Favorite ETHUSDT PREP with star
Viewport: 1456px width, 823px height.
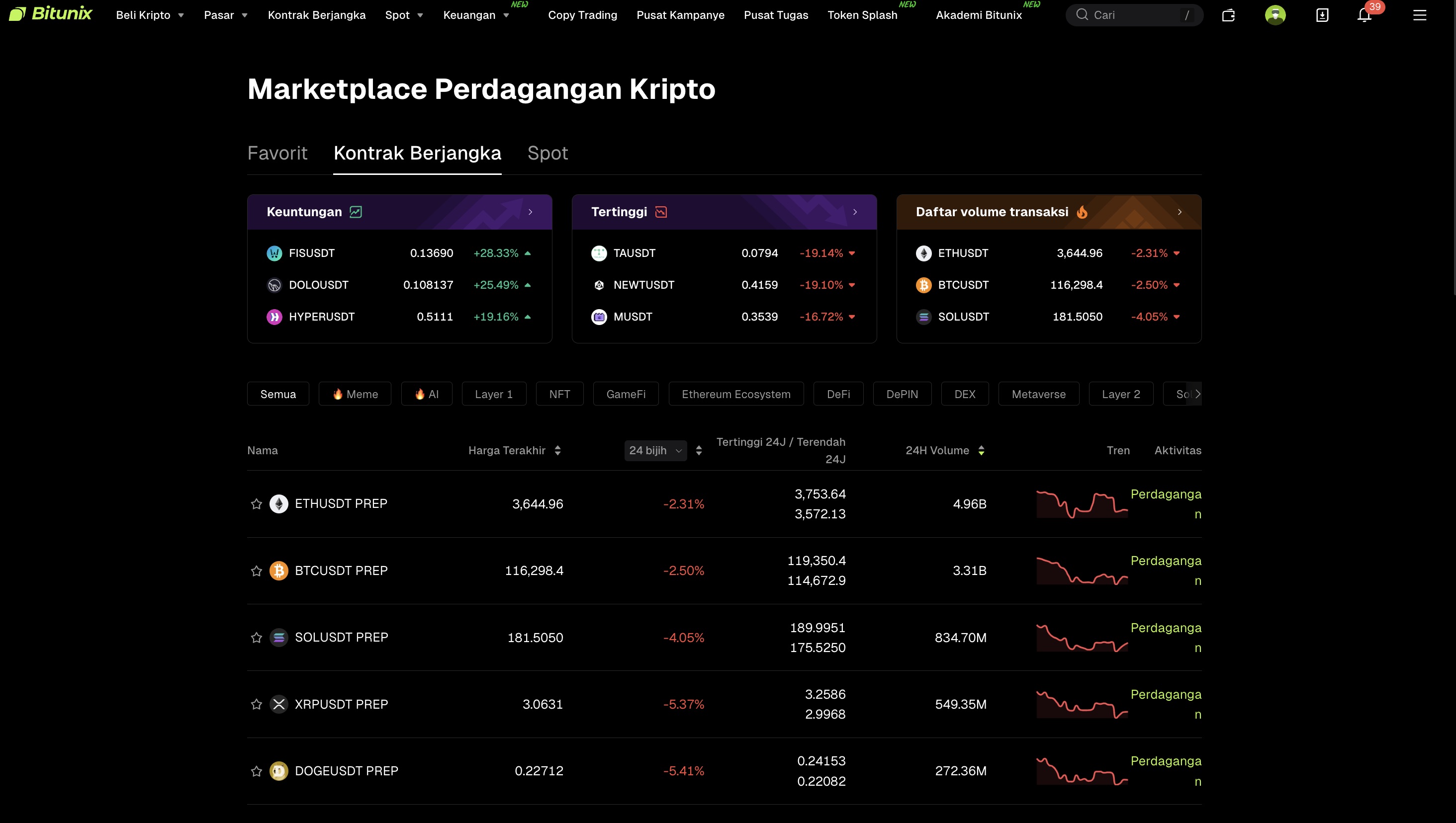coord(257,503)
